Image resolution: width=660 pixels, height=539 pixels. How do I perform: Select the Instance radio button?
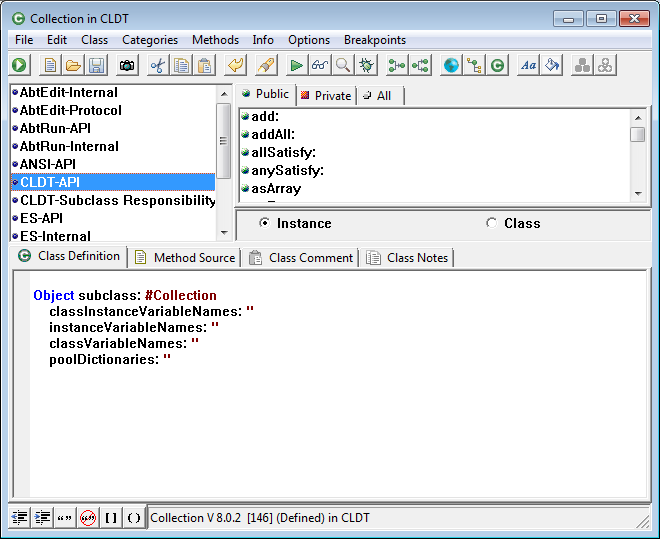265,223
